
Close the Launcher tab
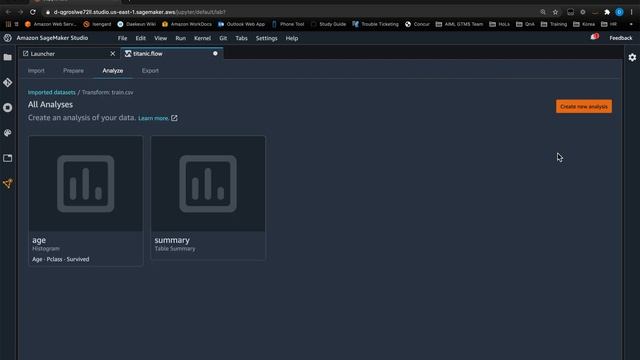[113, 53]
